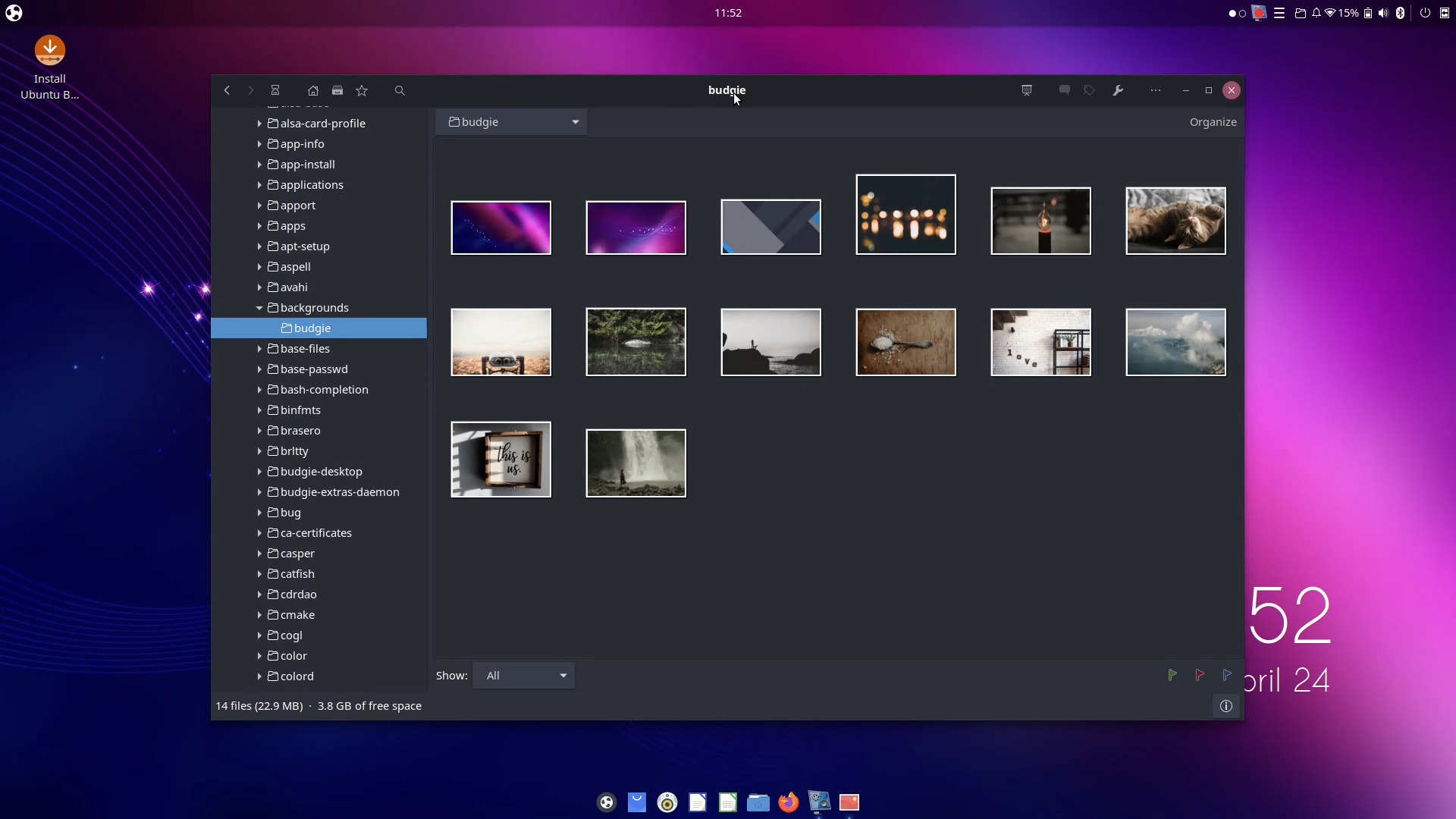Image resolution: width=1456 pixels, height=819 pixels.
Task: Select the bash-completion folder
Action: click(x=318, y=390)
